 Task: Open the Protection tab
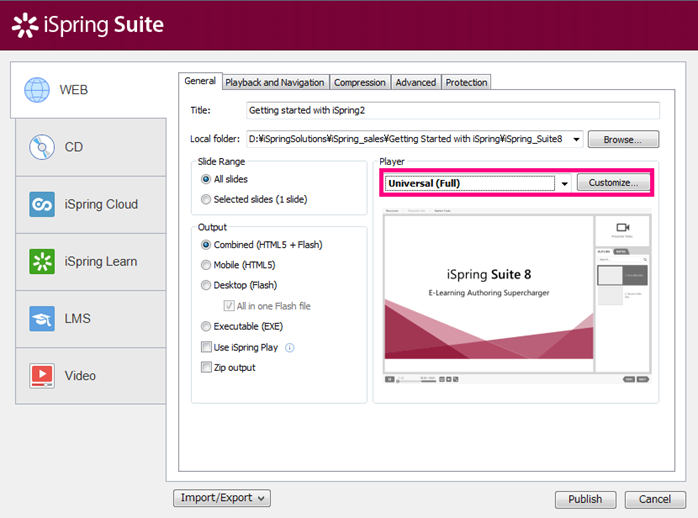coord(467,82)
